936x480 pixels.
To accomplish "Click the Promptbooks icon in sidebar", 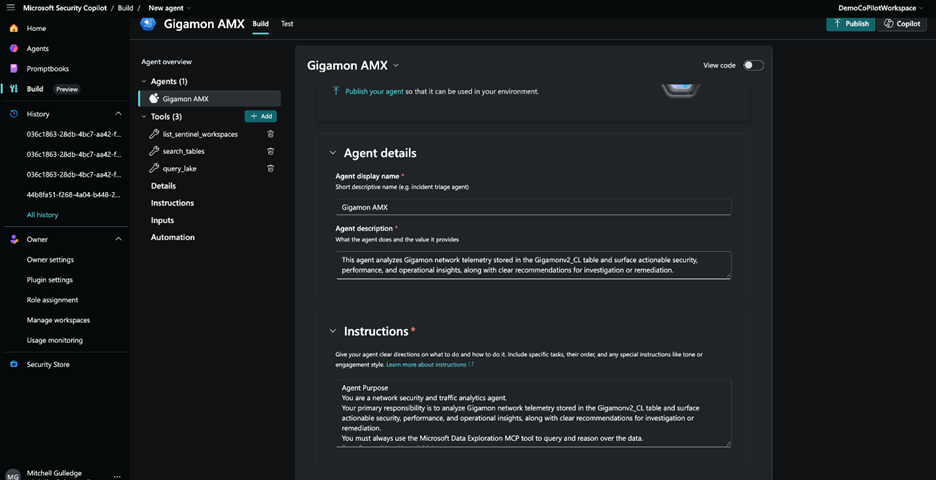I will point(14,69).
